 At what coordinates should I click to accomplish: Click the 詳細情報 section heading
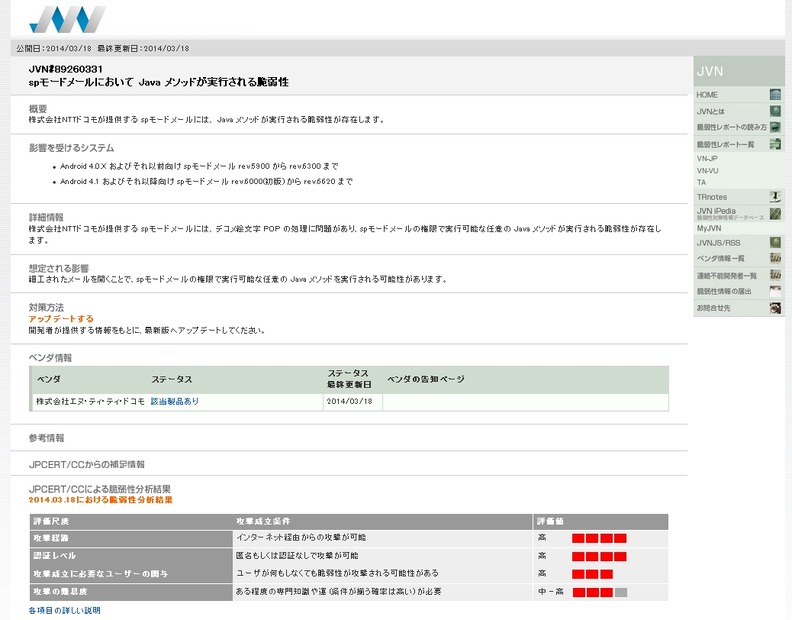click(46, 217)
